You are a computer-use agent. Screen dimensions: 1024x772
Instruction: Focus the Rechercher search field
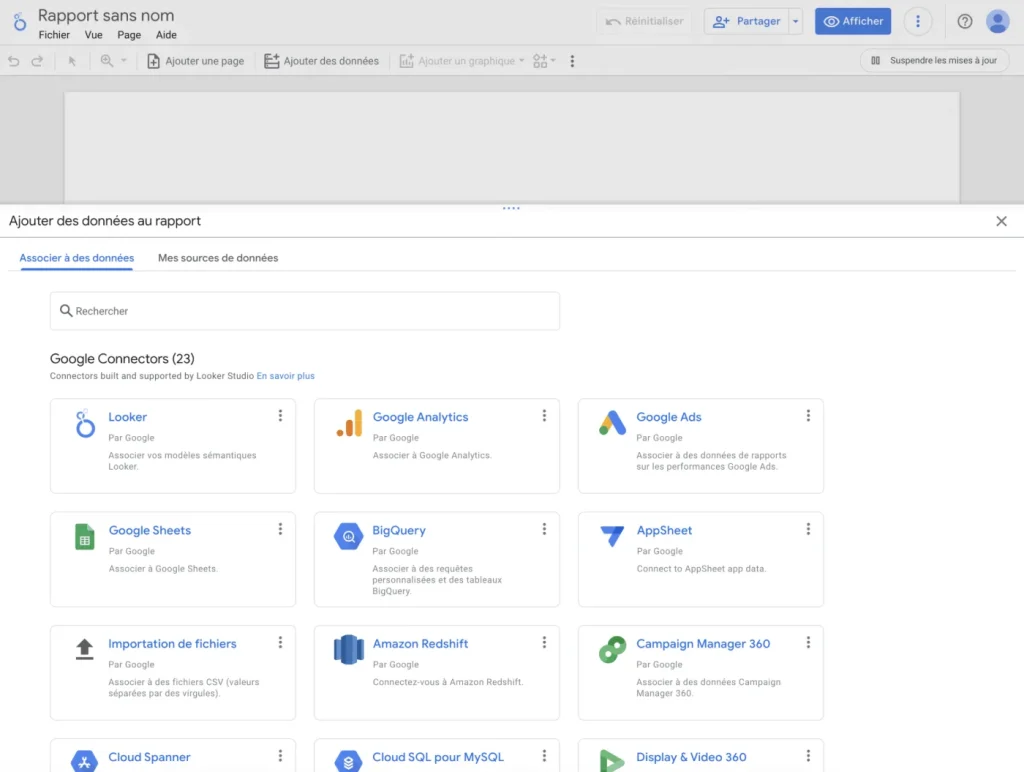305,311
